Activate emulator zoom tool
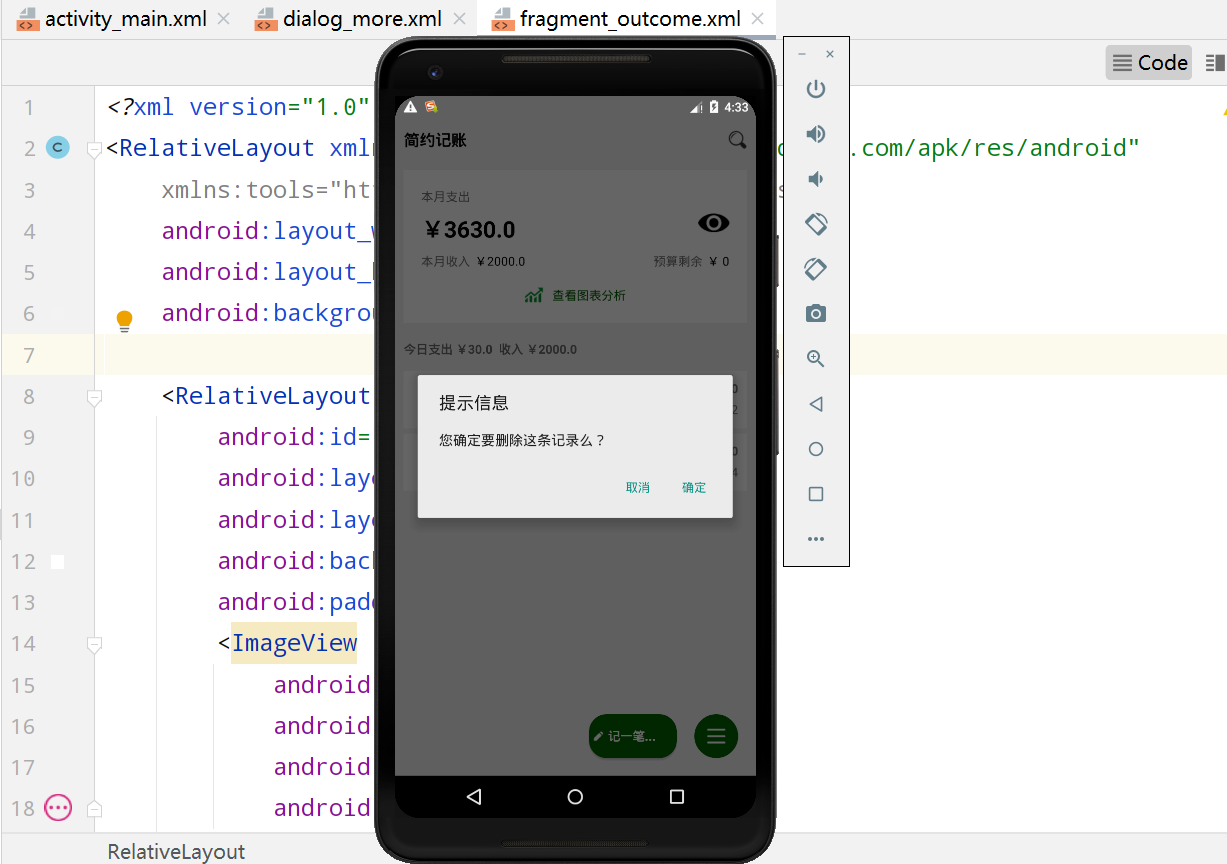This screenshot has height=864, width=1227. pos(816,359)
